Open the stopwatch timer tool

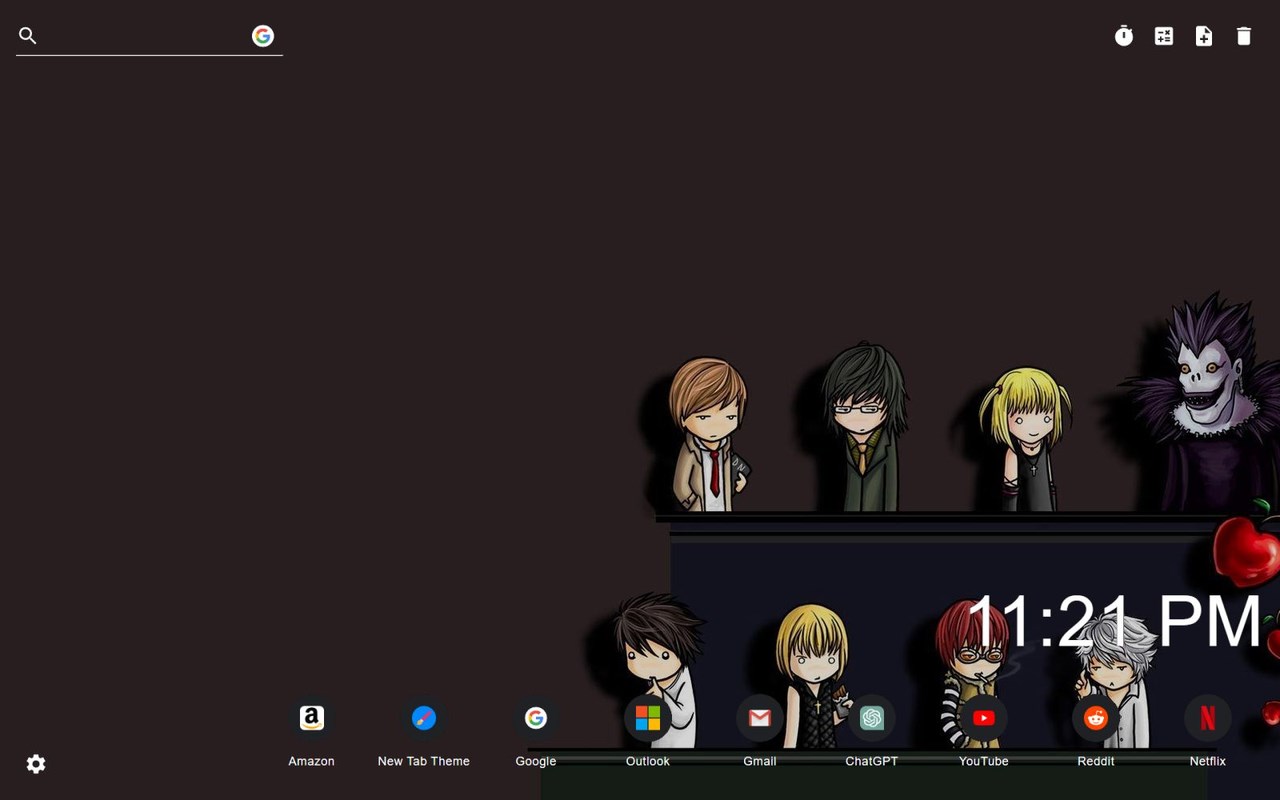(1124, 36)
